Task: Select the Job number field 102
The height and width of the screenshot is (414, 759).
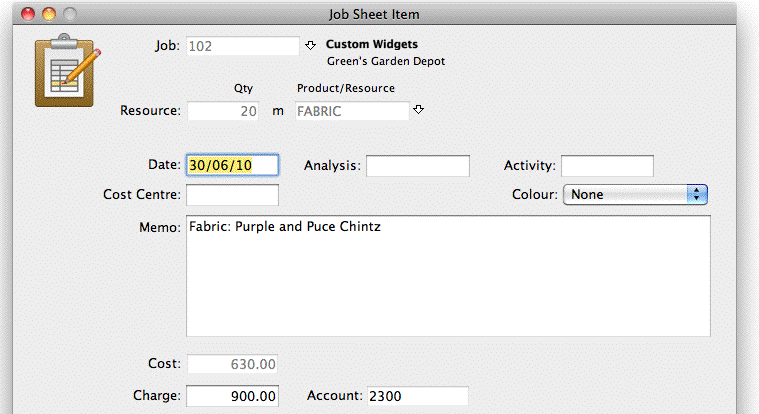Action: pos(243,46)
